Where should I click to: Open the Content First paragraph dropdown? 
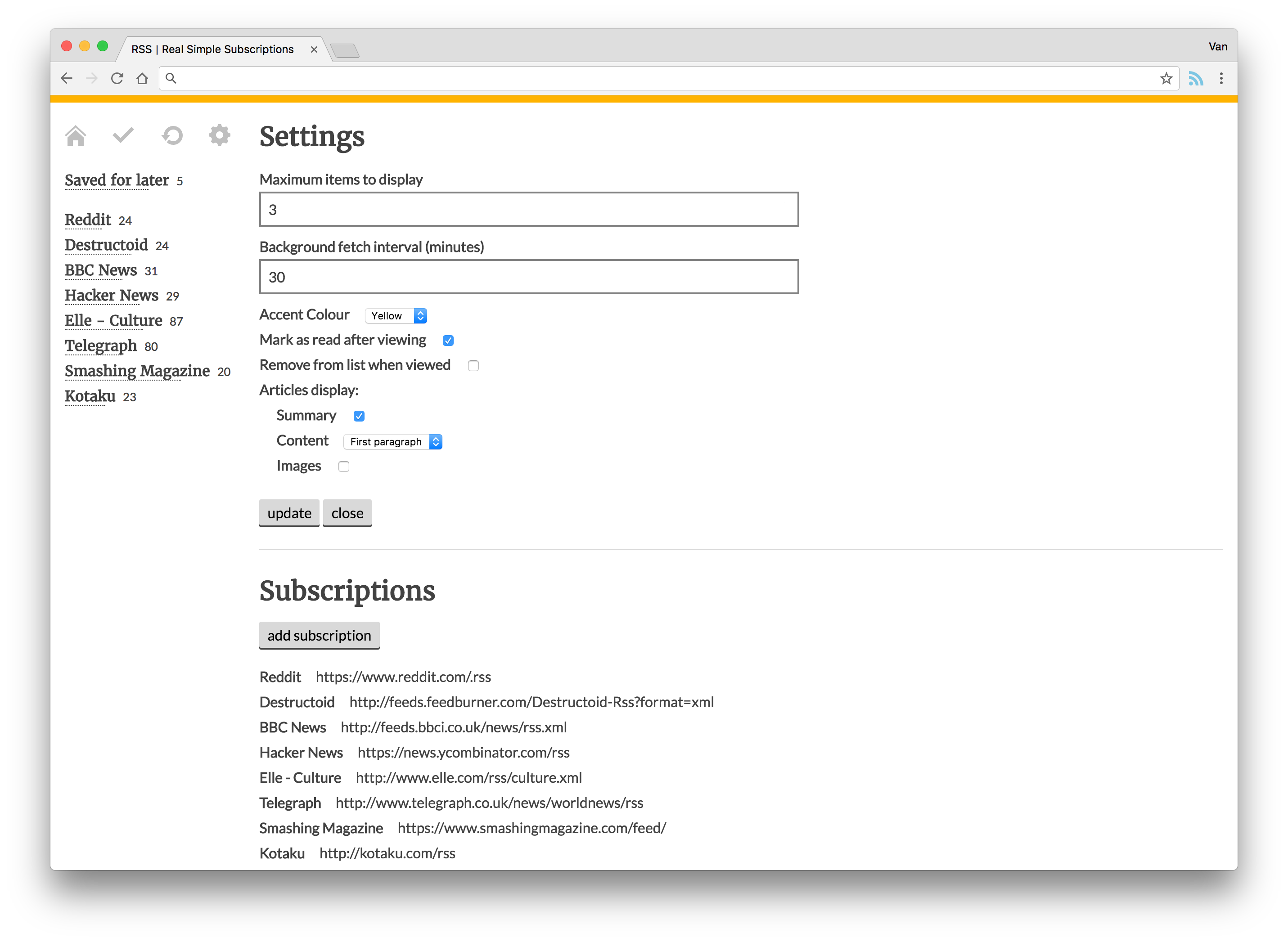[x=393, y=441]
